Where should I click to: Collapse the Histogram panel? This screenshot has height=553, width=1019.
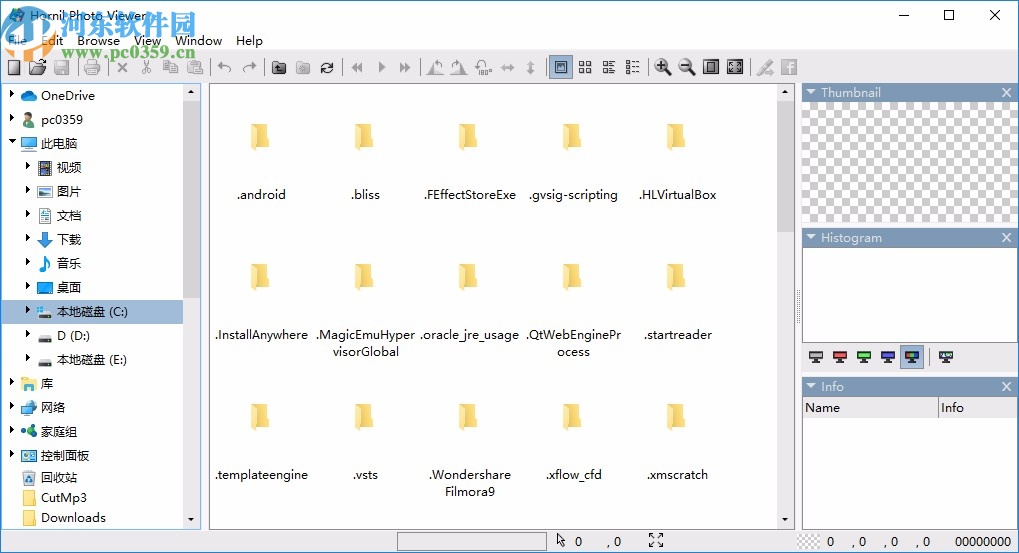pyautogui.click(x=811, y=238)
